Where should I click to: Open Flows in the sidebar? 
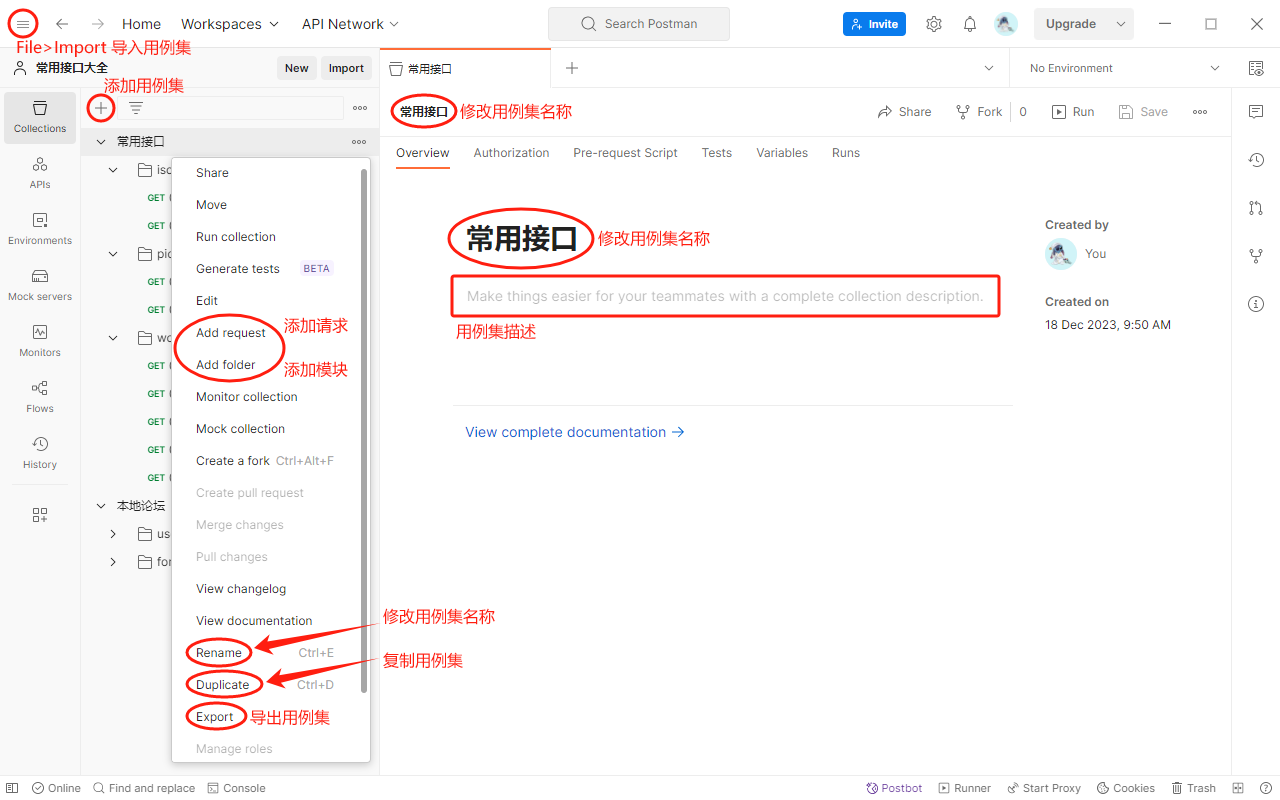(40, 397)
